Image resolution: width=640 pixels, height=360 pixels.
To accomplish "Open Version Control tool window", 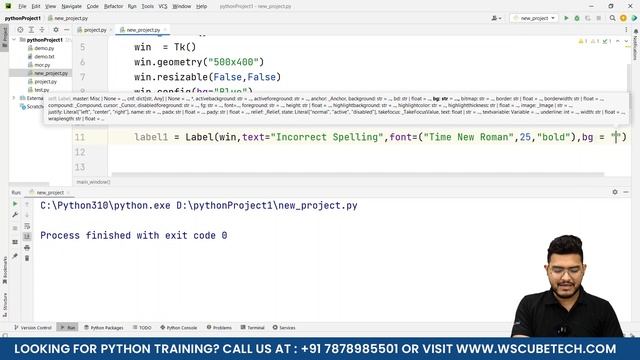I will pyautogui.click(x=33, y=327).
